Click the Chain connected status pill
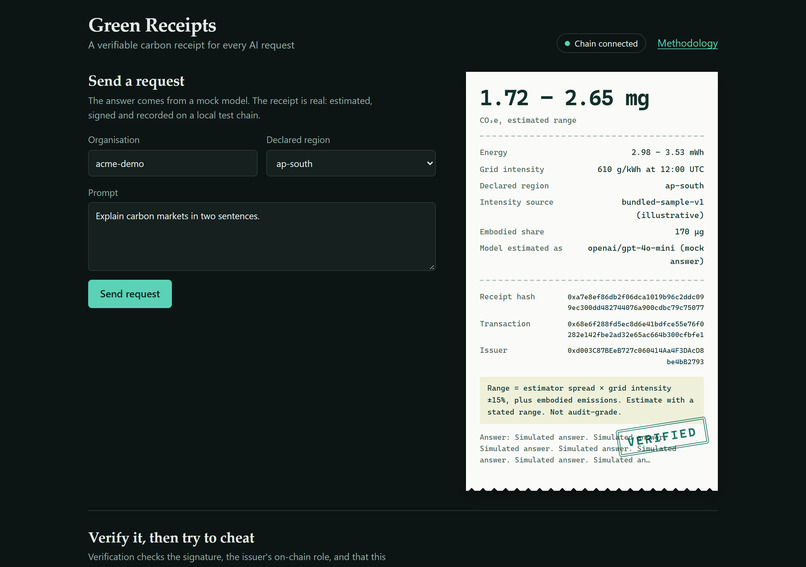Viewport: 806px width, 567px height. 601,44
